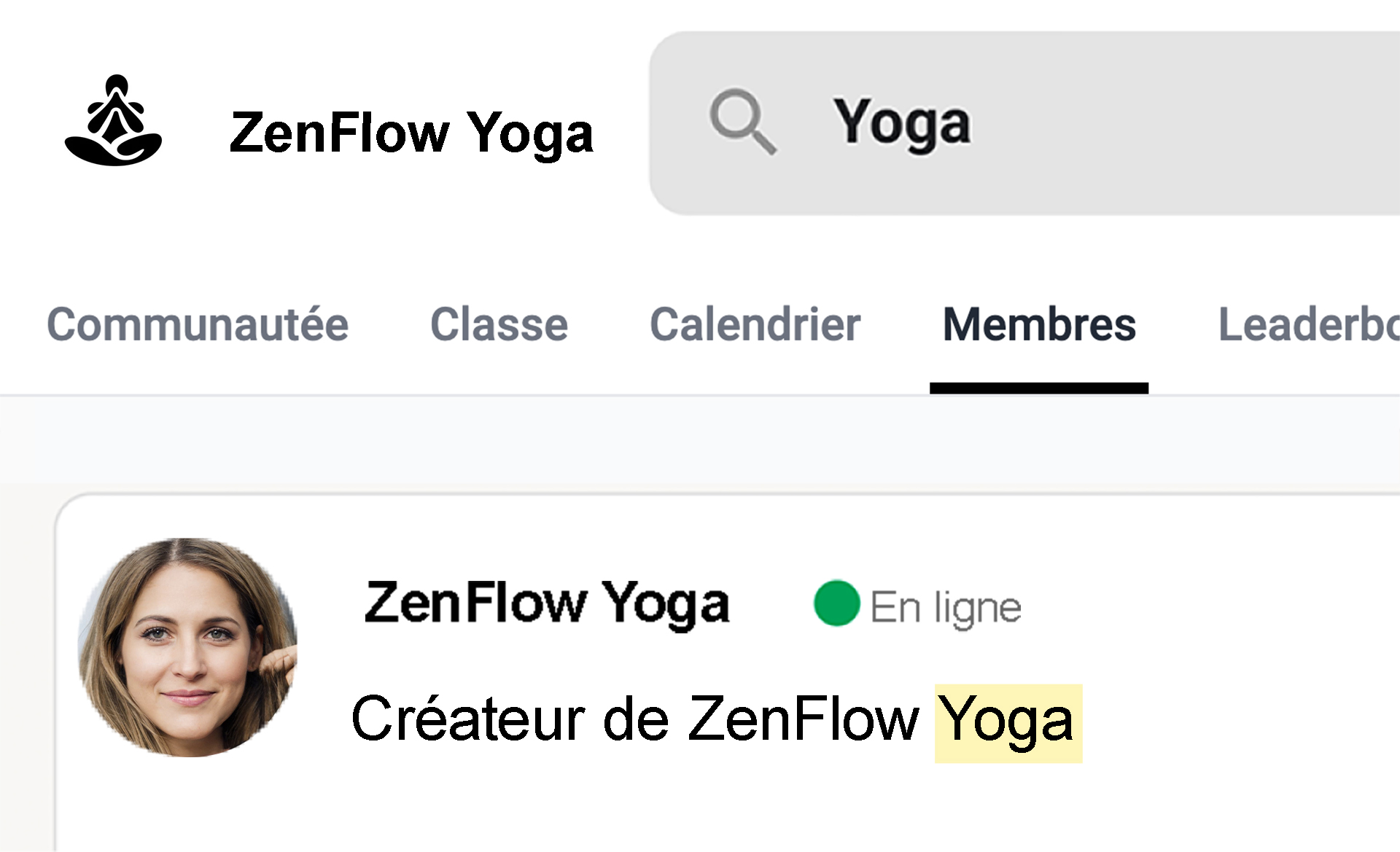Focus the empty area of the search bar
The image size is (1400, 852).
coord(1203,122)
